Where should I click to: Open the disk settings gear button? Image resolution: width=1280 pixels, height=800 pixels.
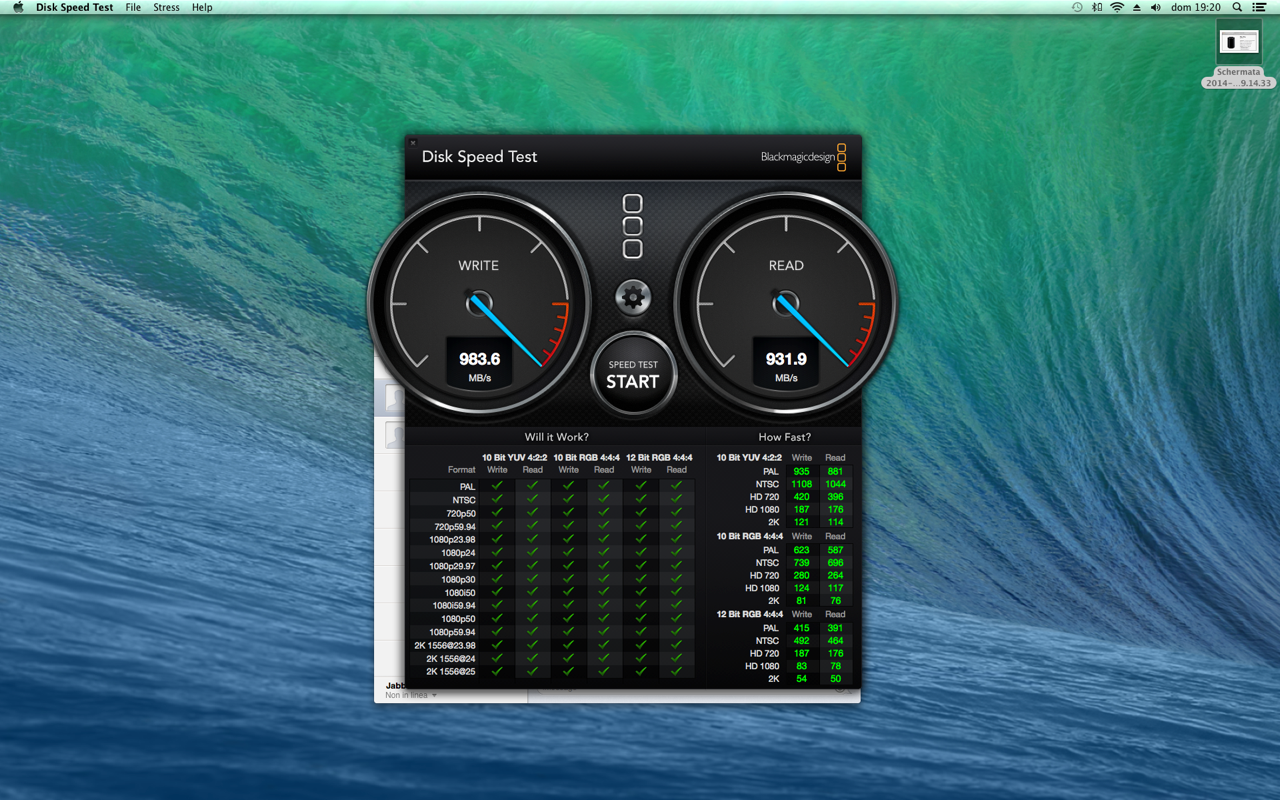[x=633, y=297]
